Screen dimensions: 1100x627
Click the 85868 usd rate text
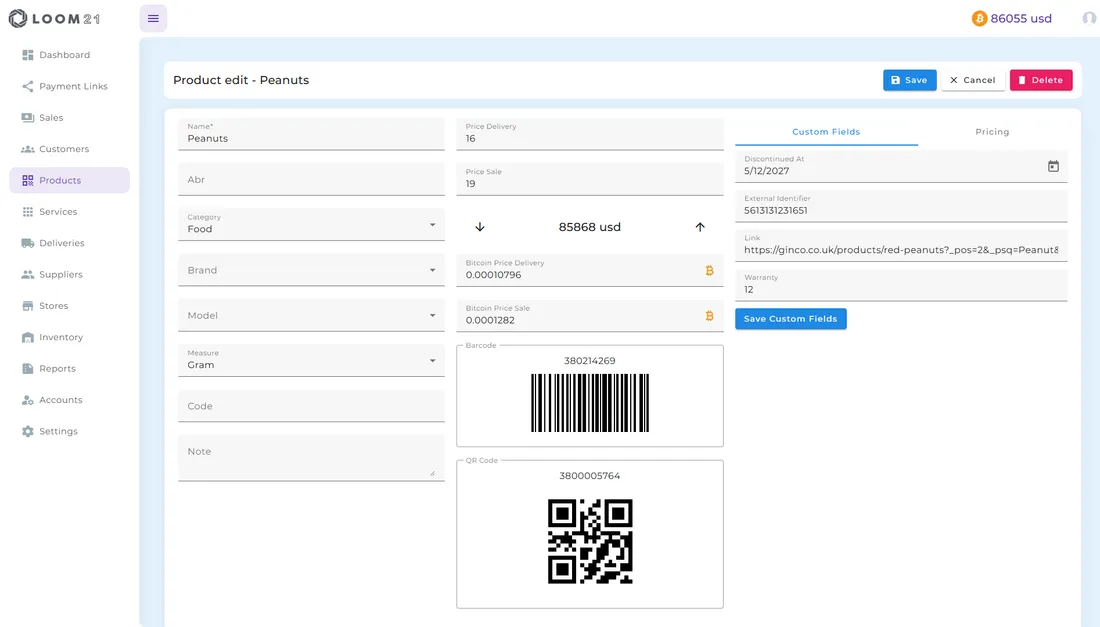(x=589, y=227)
